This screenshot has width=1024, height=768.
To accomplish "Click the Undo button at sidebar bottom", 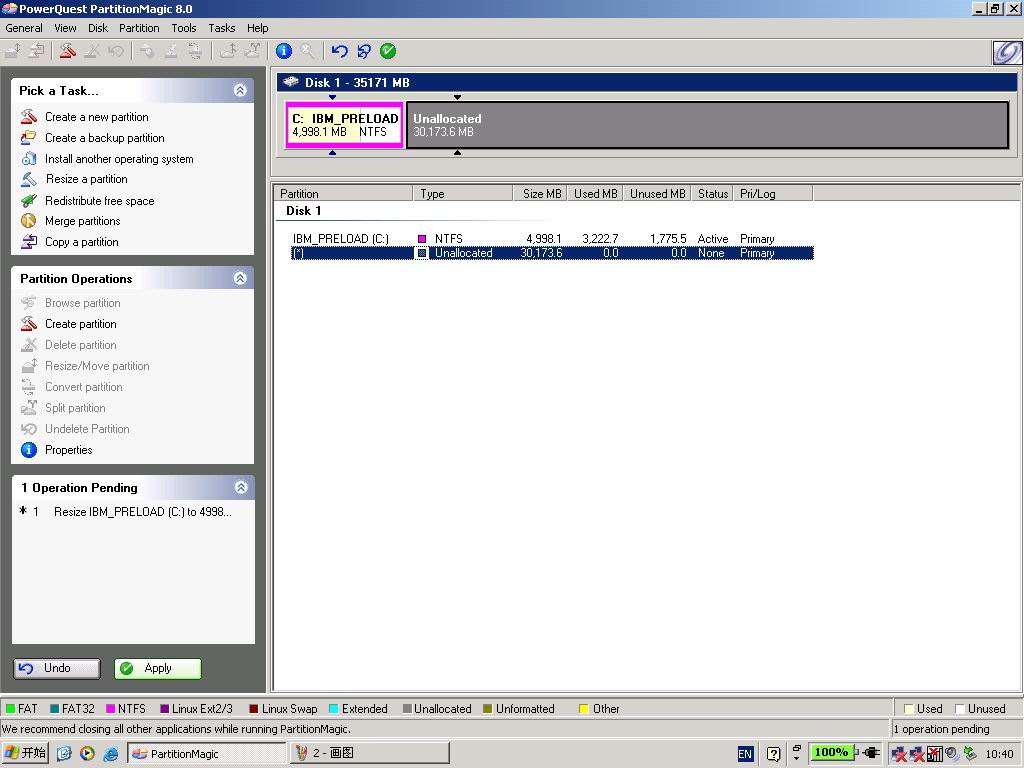I will (57, 668).
